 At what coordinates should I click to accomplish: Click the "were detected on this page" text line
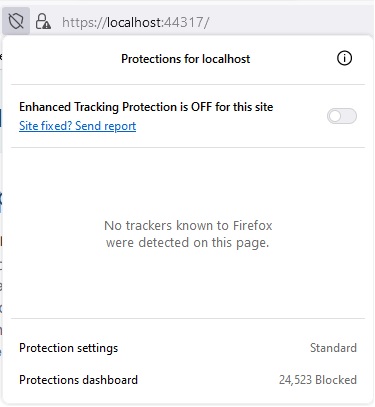coord(187,243)
